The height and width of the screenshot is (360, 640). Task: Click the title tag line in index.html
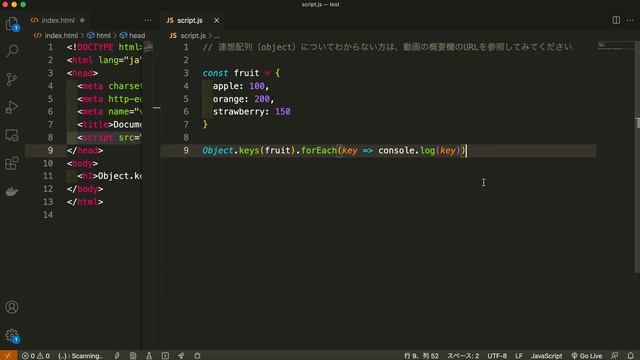pyautogui.click(x=109, y=124)
